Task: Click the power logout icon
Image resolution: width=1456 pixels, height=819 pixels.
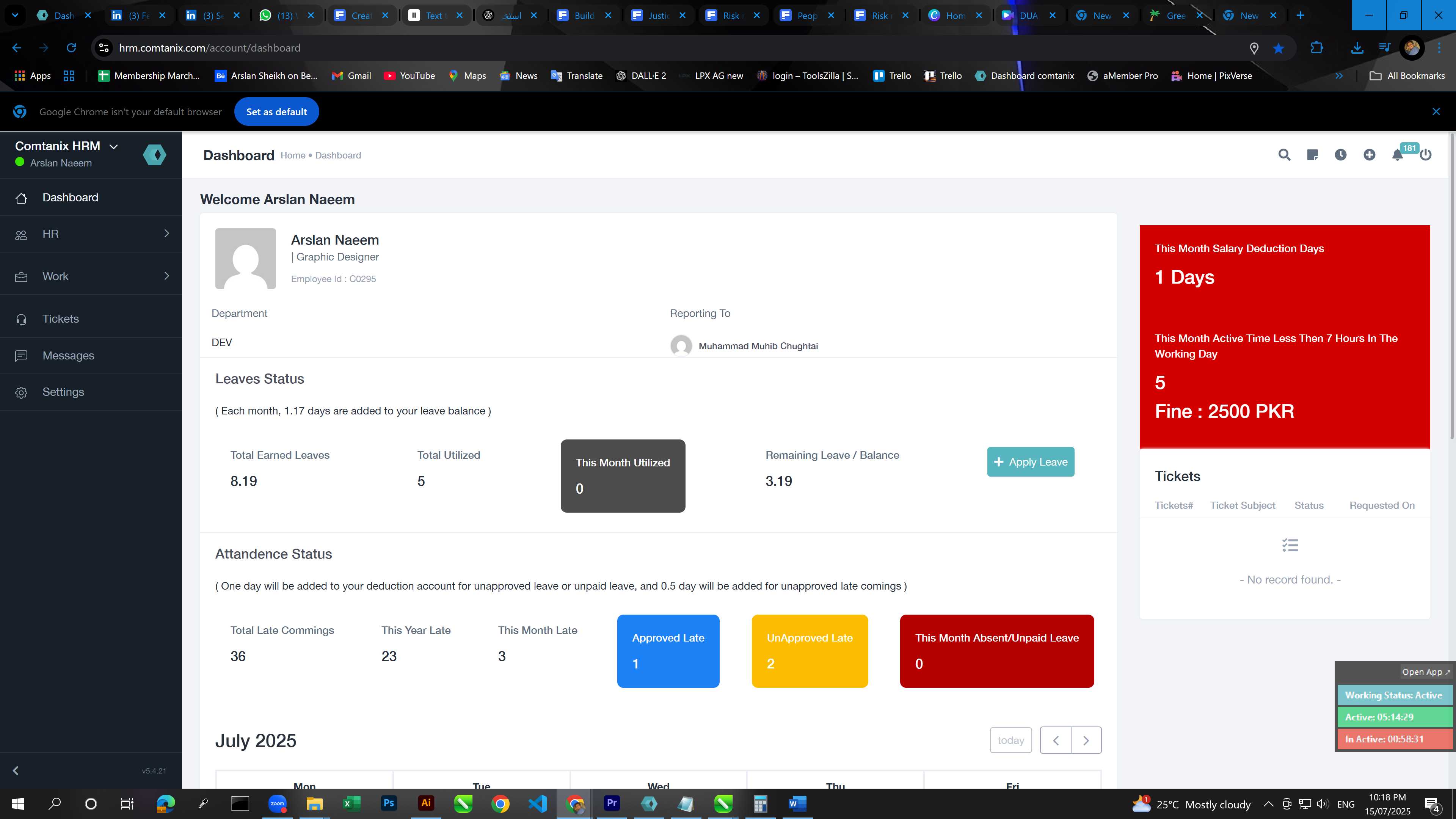Action: (1426, 155)
